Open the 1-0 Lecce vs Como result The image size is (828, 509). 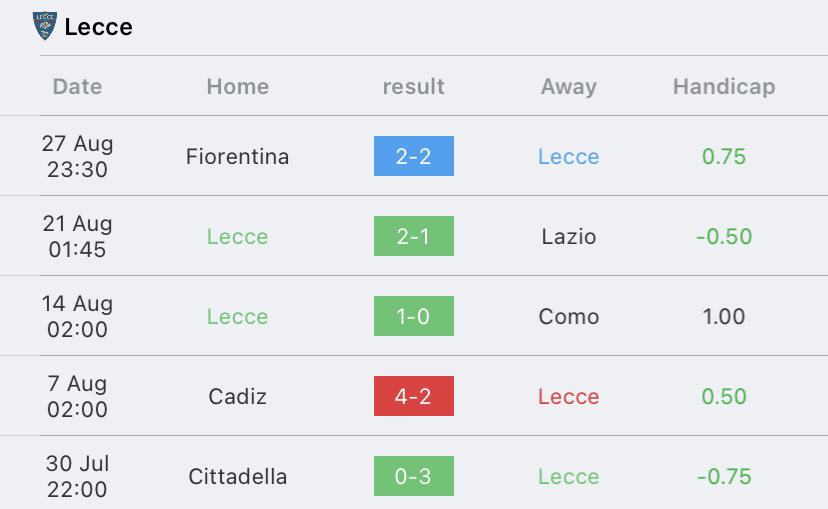point(414,316)
